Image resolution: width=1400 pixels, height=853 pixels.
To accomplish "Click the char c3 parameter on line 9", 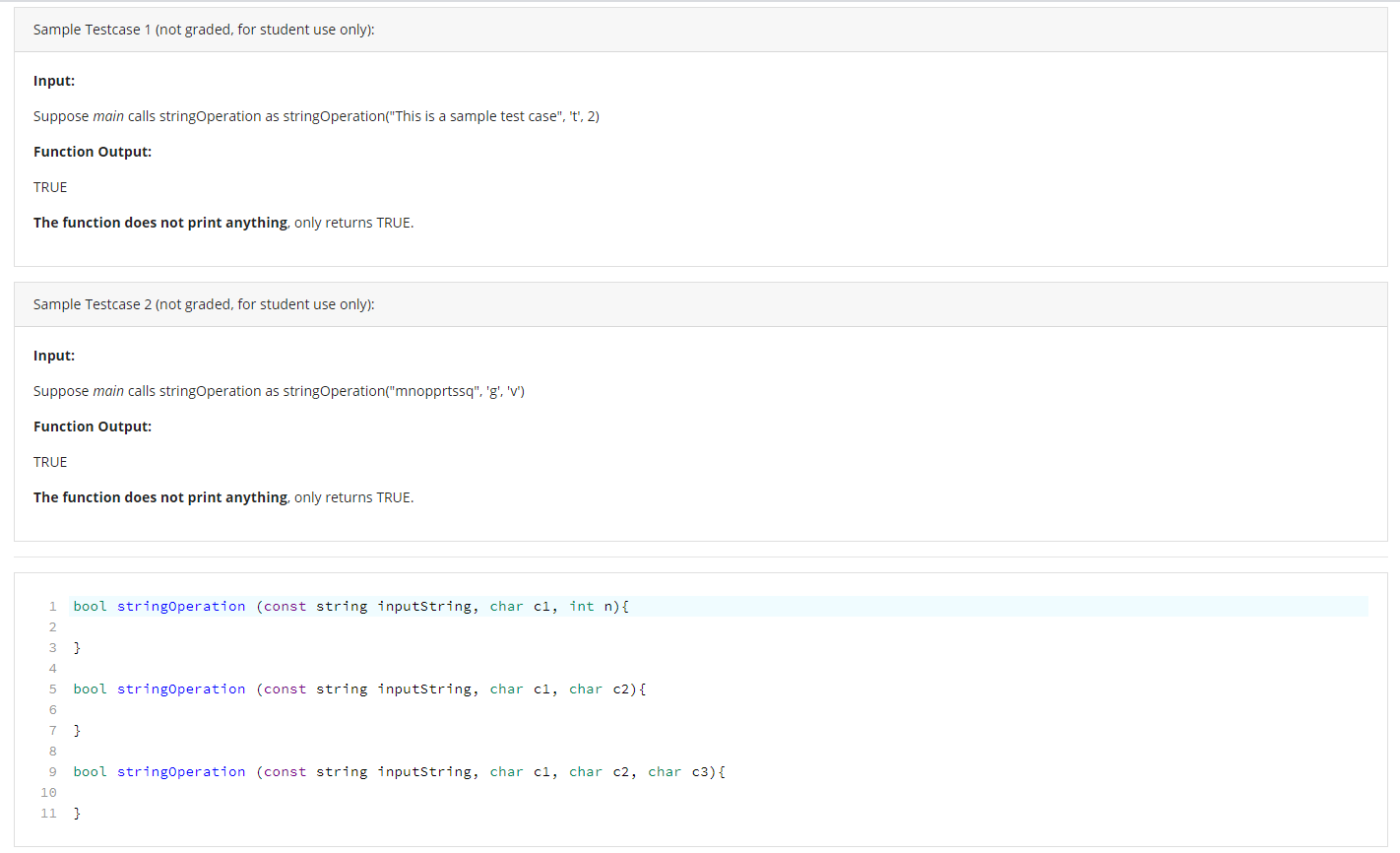I will pos(684,771).
